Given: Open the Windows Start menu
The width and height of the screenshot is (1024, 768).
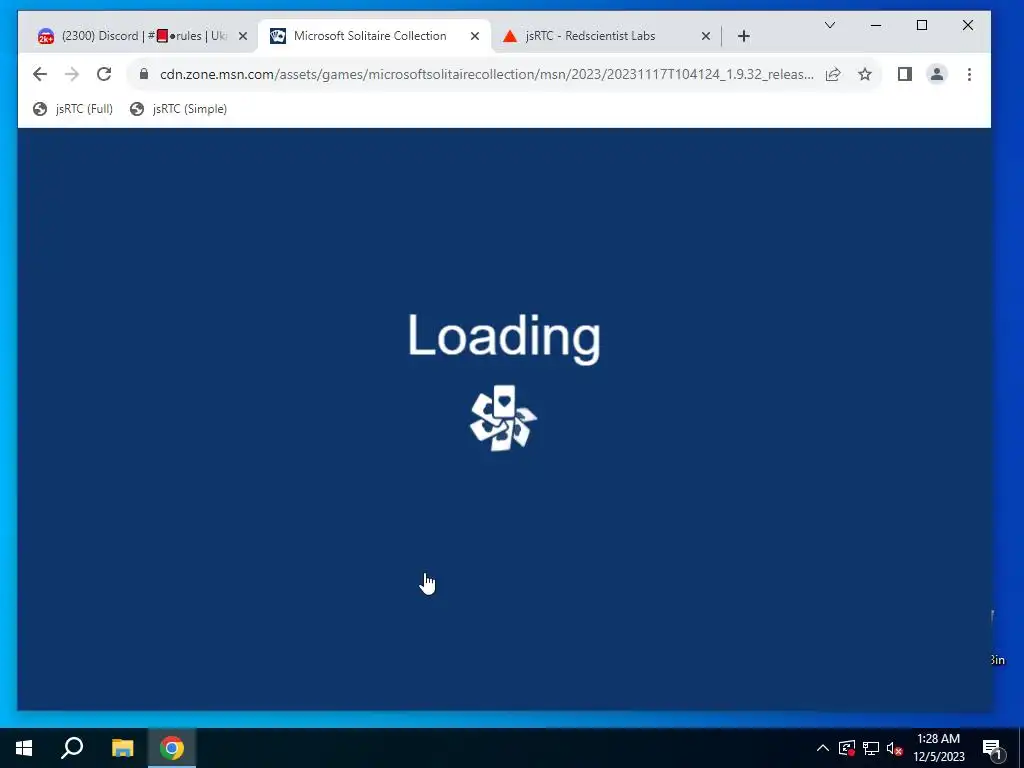Looking at the screenshot, I should coord(24,748).
